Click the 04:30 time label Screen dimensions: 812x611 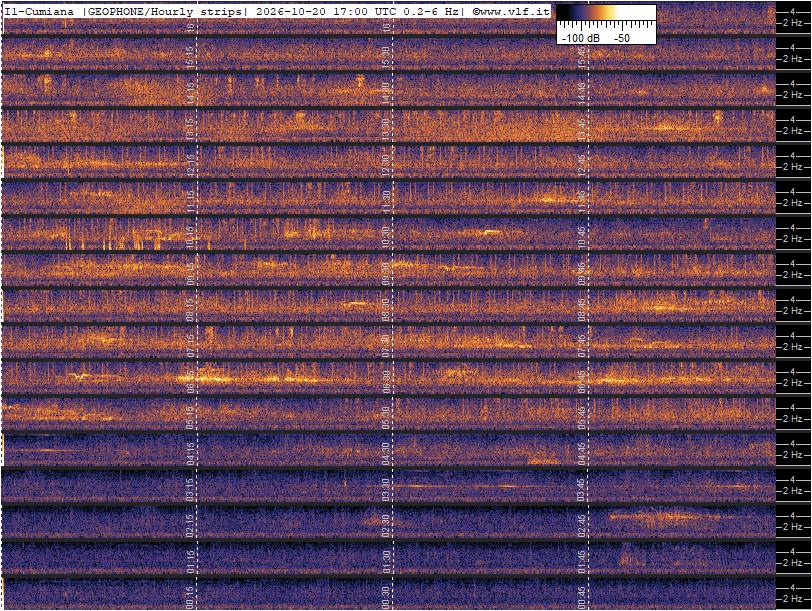point(386,454)
